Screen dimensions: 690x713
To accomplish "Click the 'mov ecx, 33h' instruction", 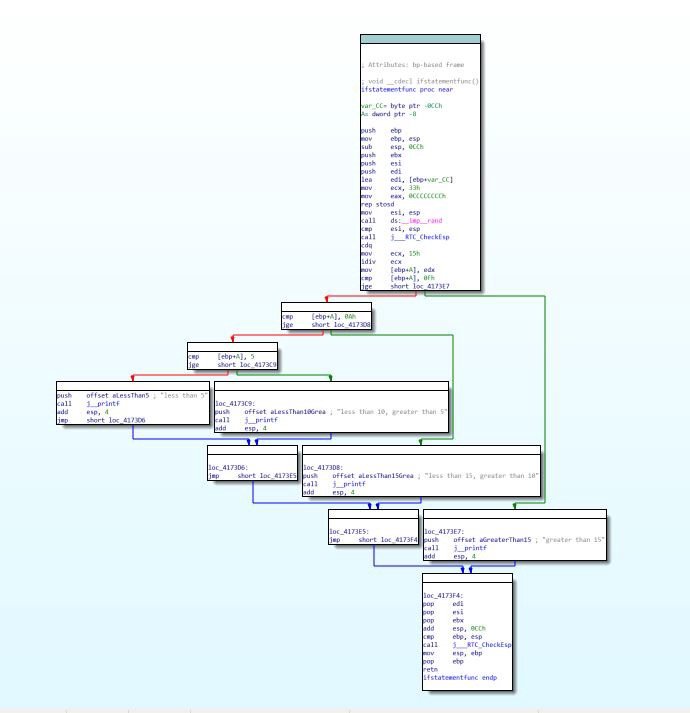I will point(390,188).
